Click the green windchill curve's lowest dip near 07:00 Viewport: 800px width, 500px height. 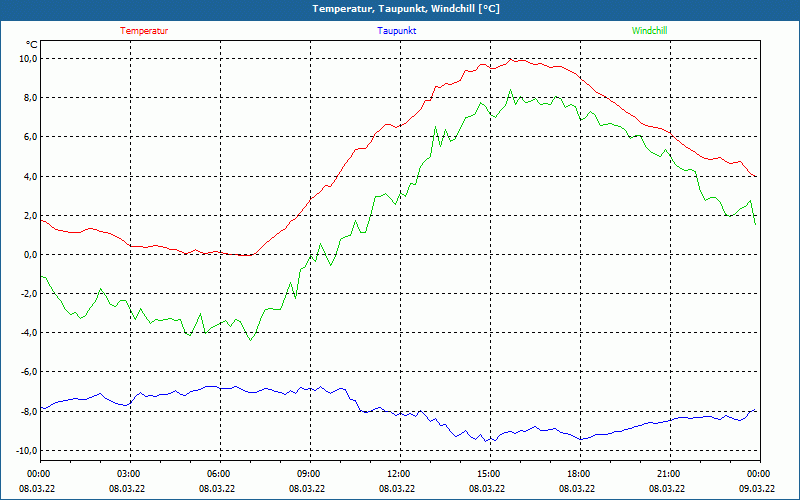[x=251, y=340]
